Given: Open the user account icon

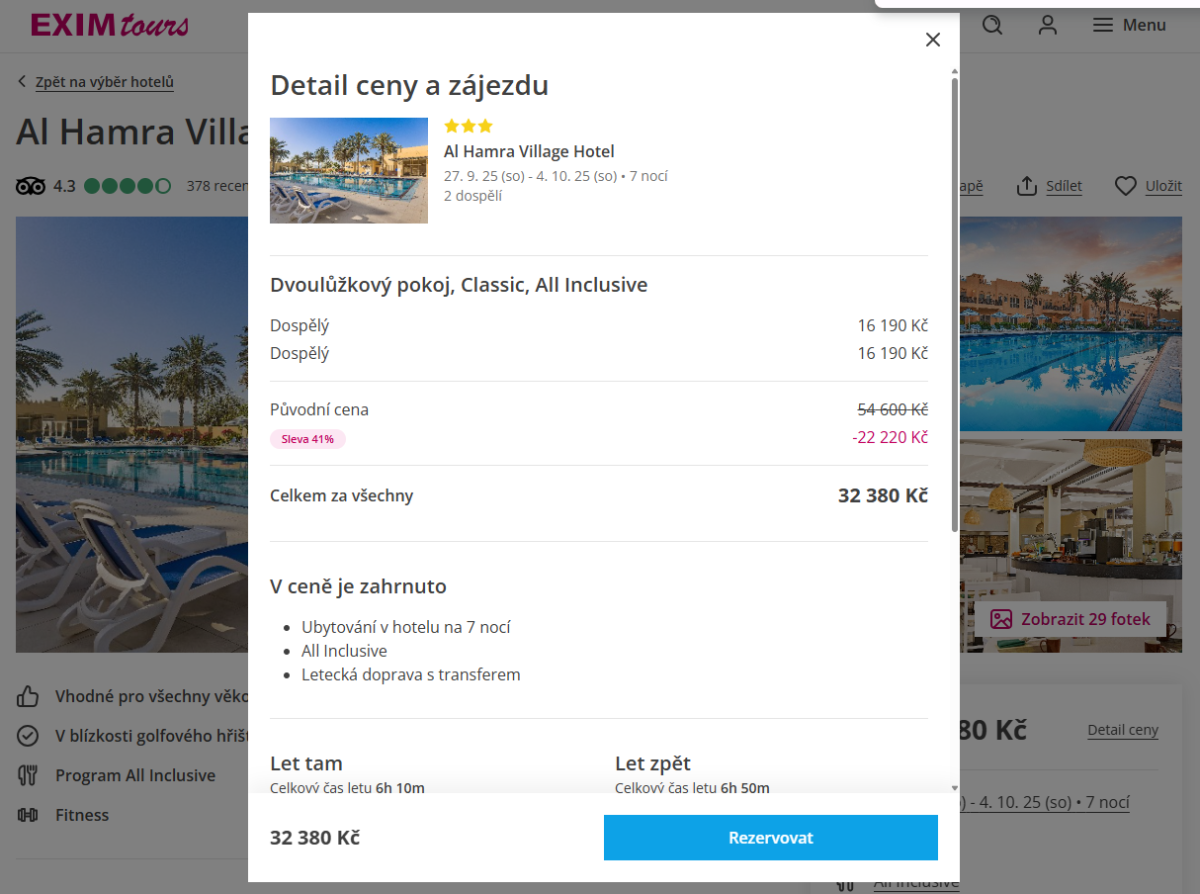Looking at the screenshot, I should coord(1047,25).
